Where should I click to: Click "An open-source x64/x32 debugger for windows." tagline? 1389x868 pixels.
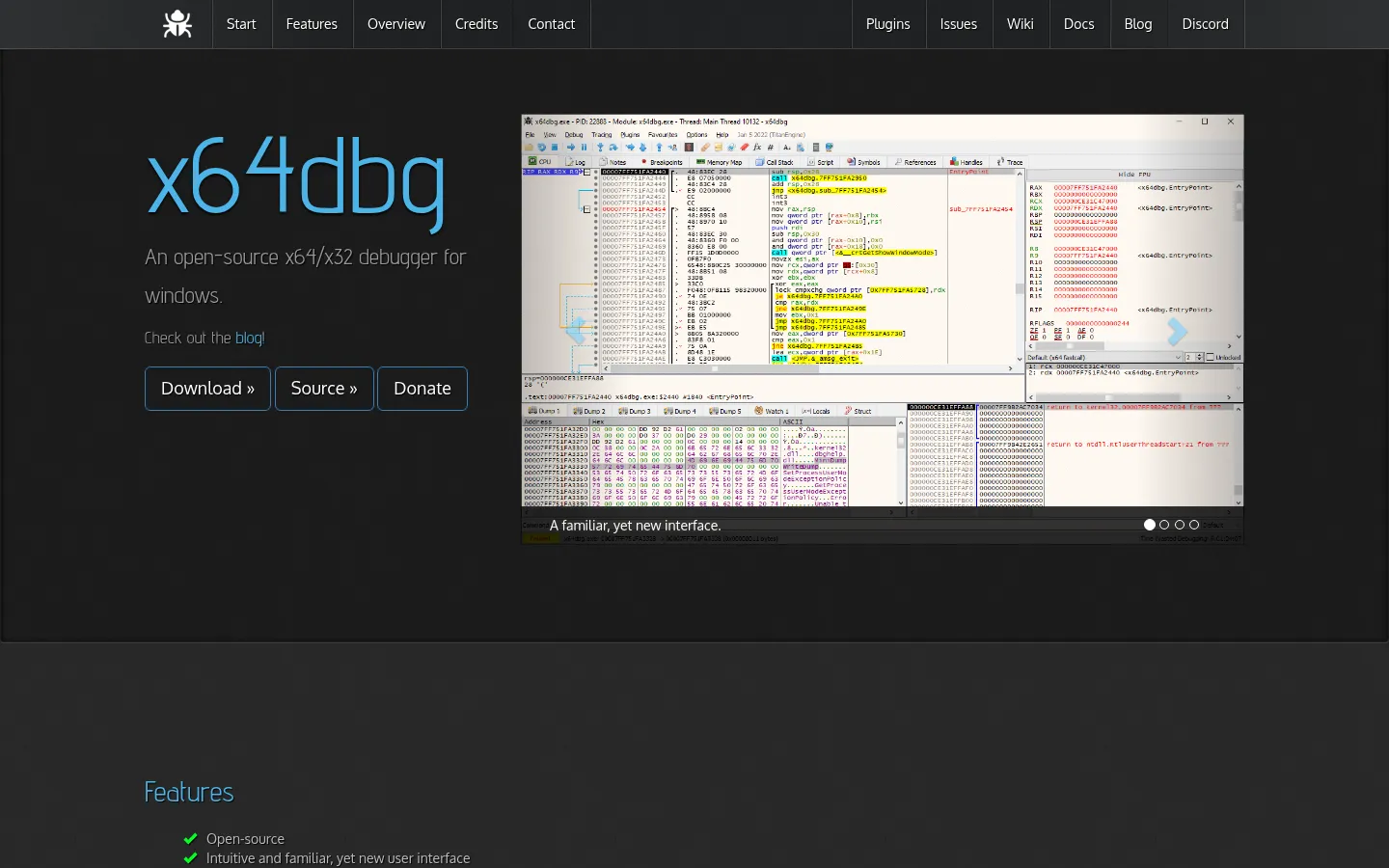tap(306, 276)
